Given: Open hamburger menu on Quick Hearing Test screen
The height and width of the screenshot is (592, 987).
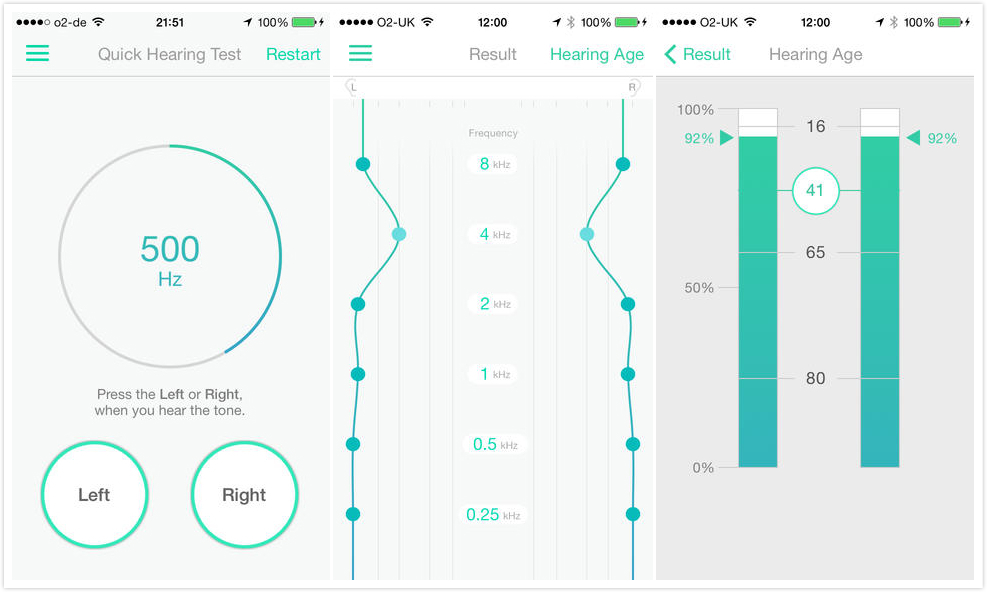Looking at the screenshot, I should pyautogui.click(x=37, y=54).
